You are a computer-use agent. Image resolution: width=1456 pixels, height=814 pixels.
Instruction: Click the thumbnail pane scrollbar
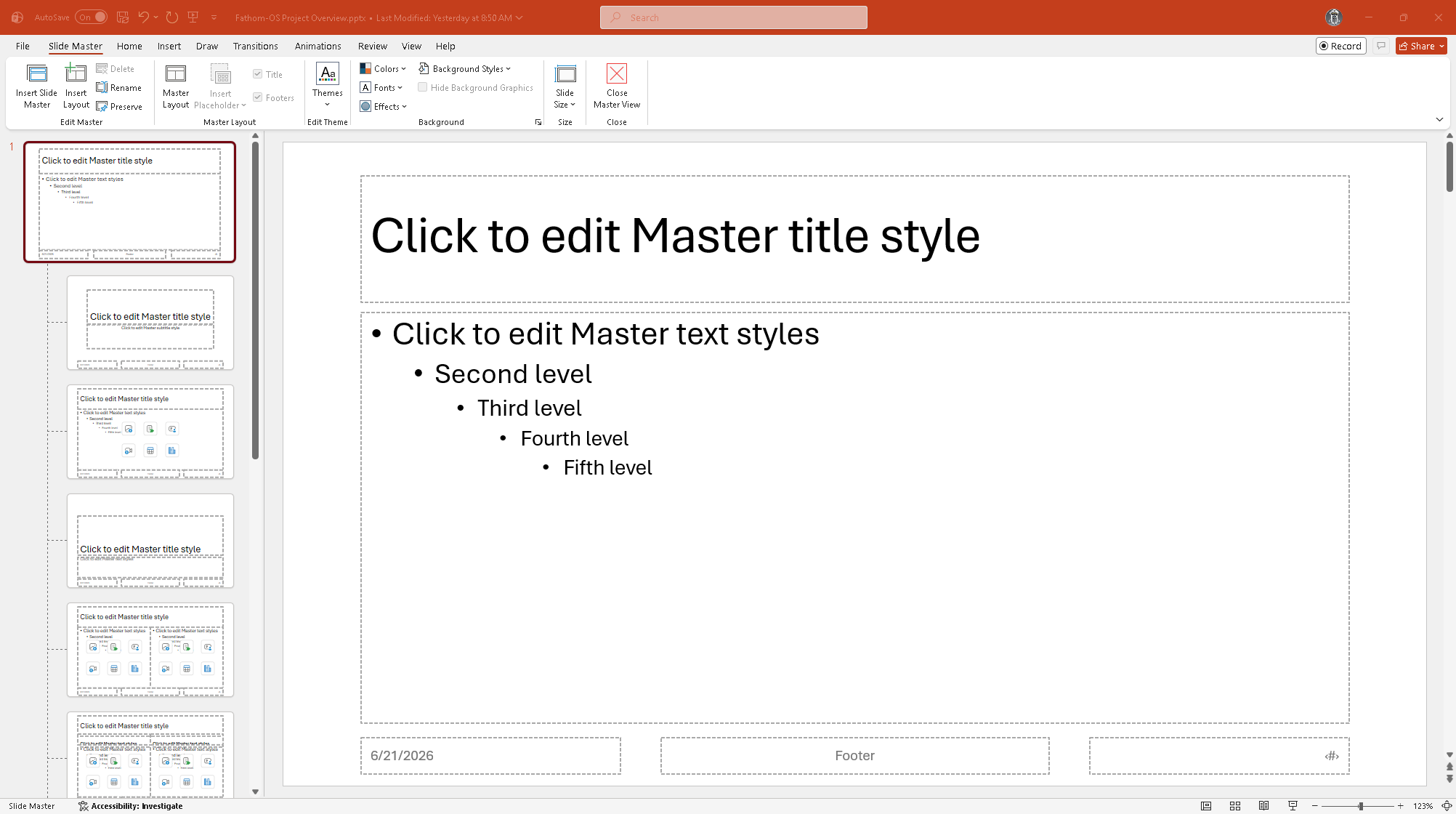(255, 301)
